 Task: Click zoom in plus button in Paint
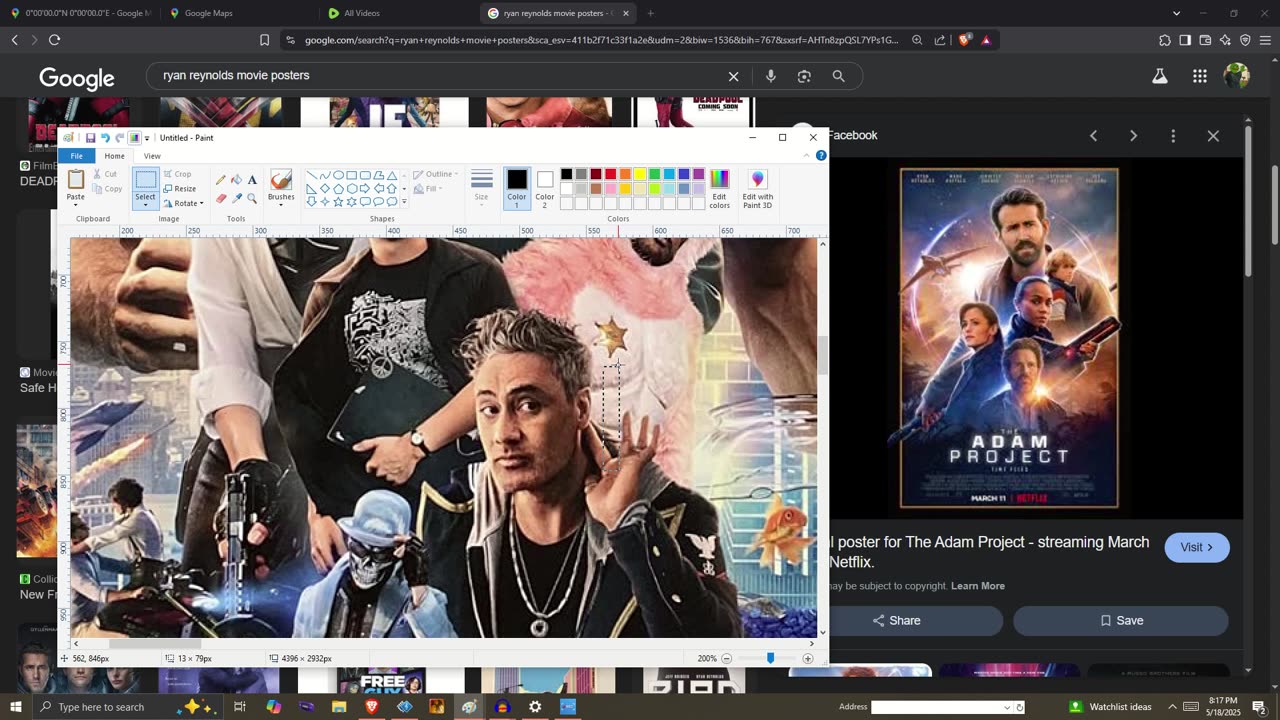coord(808,659)
